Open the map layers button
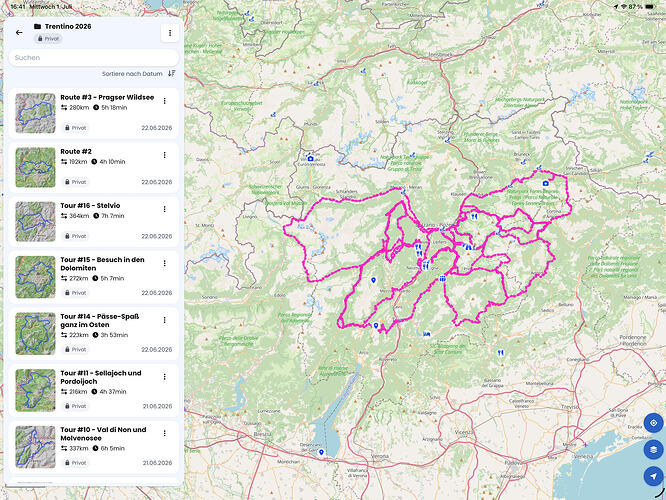The height and width of the screenshot is (500, 666). click(653, 449)
